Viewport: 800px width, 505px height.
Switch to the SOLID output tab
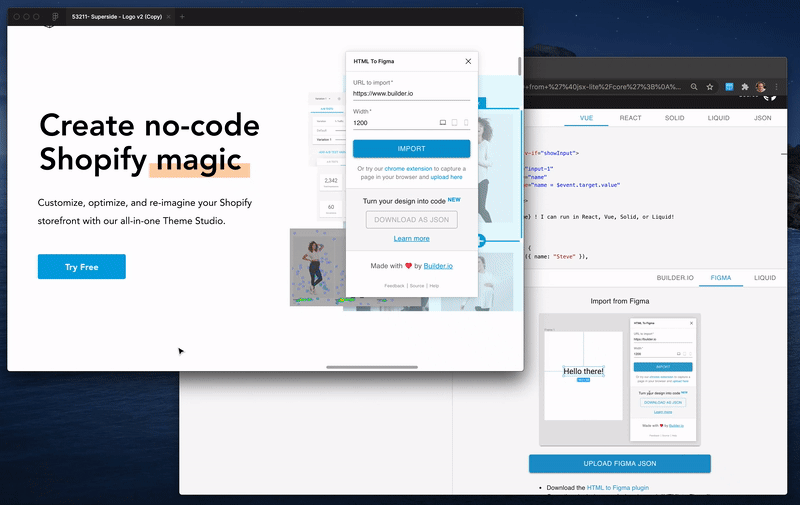(674, 118)
